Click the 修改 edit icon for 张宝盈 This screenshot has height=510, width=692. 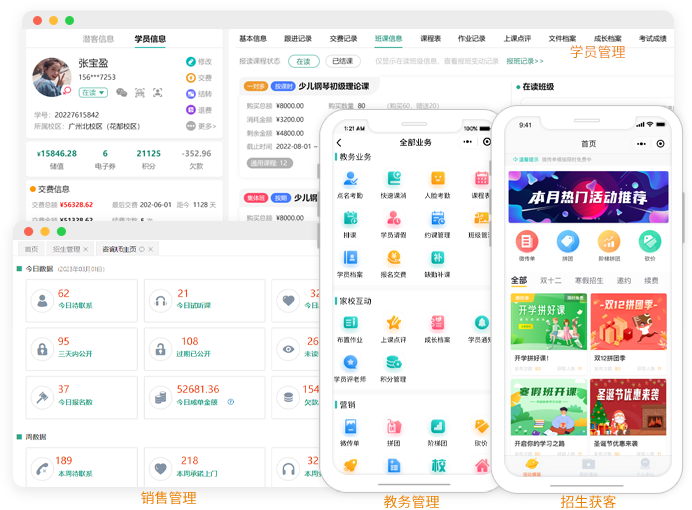pyautogui.click(x=191, y=62)
